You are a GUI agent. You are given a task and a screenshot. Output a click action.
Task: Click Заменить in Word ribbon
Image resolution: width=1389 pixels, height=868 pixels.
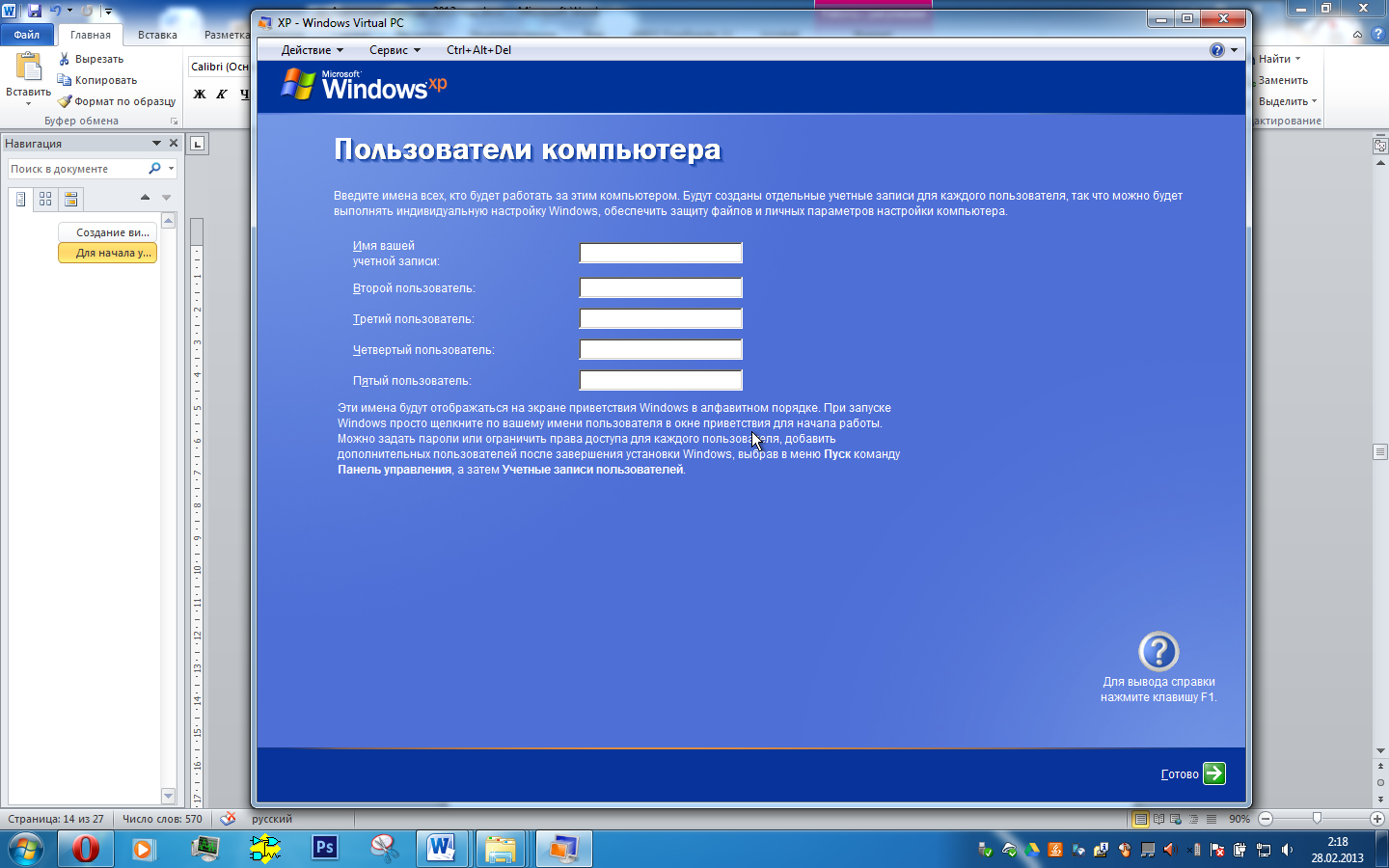tap(1283, 80)
